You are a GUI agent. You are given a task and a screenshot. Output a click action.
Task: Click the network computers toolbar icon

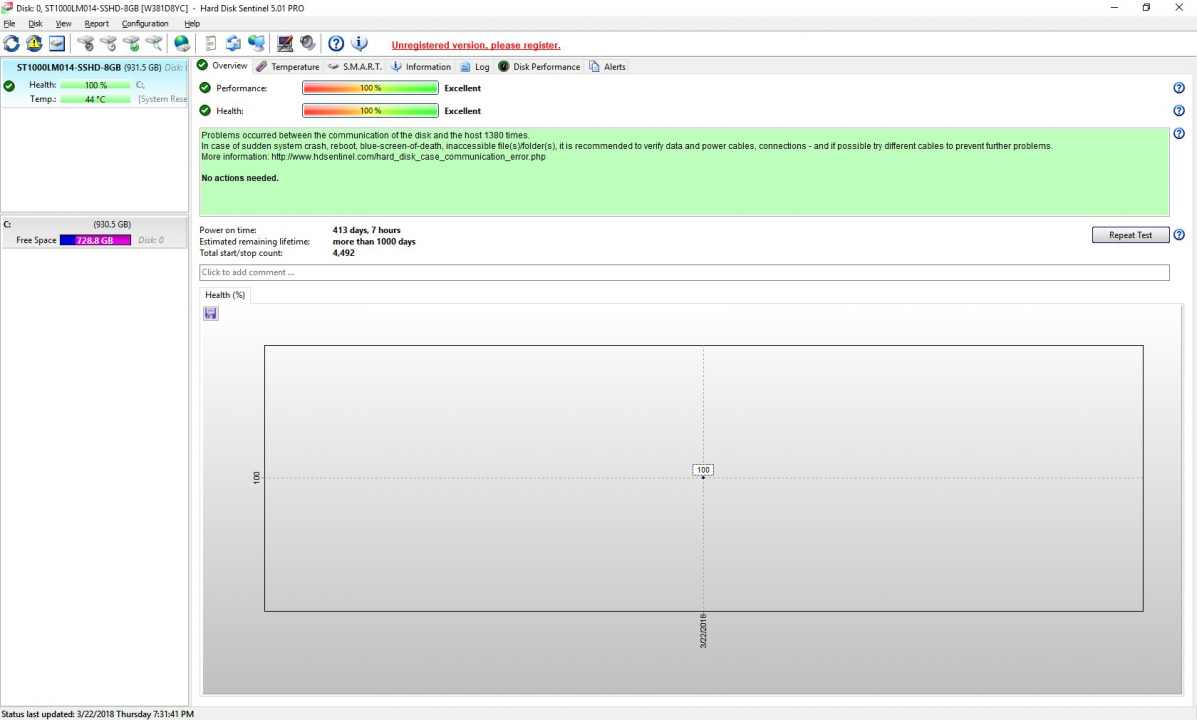coord(256,44)
